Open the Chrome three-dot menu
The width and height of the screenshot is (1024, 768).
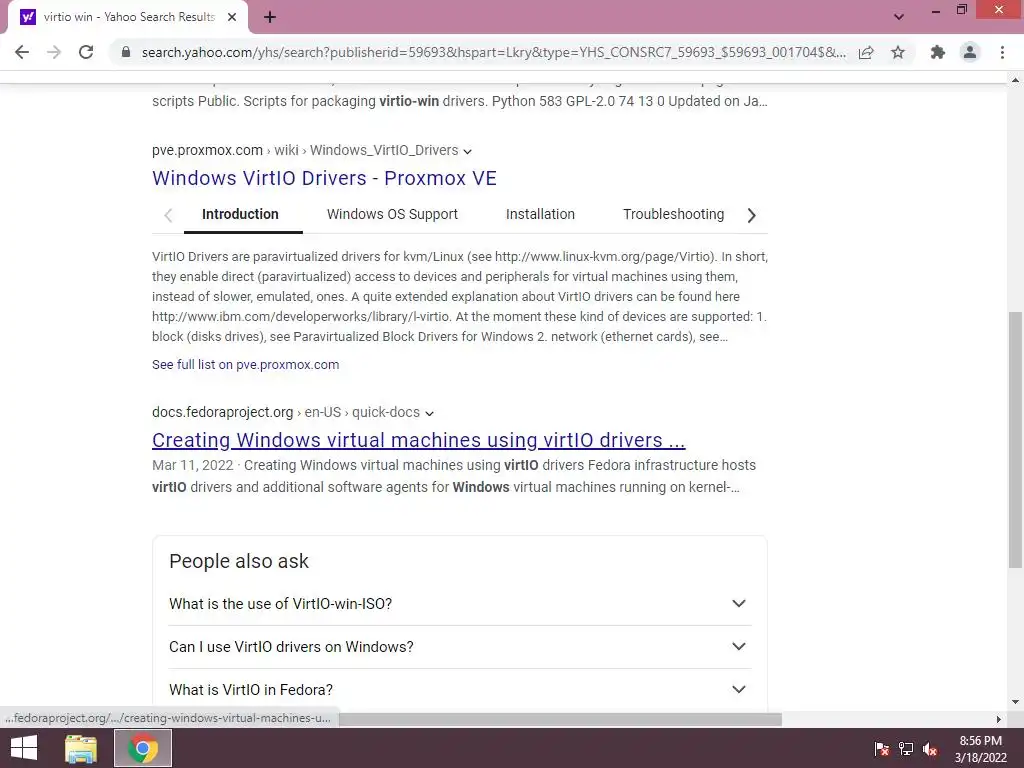point(1002,52)
